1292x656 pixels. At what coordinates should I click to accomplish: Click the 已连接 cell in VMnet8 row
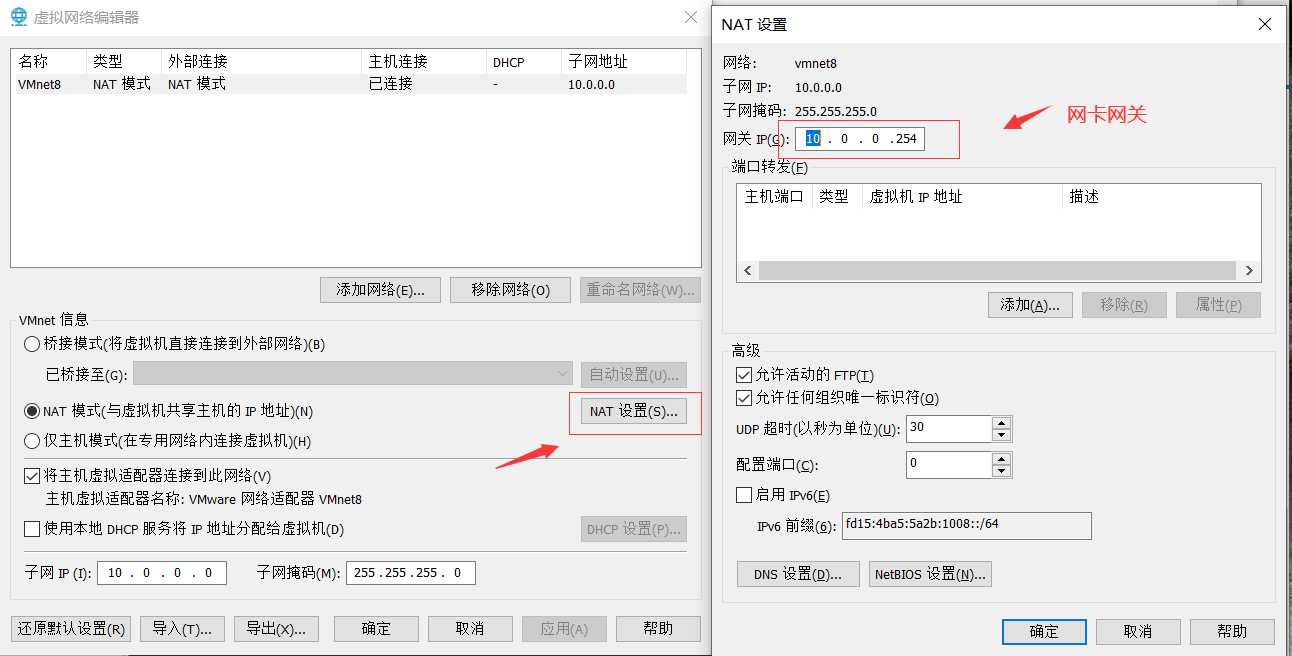tap(391, 84)
